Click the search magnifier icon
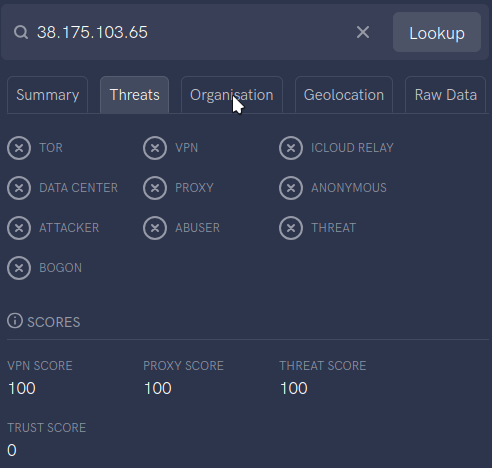The height and width of the screenshot is (468, 492). (21, 32)
